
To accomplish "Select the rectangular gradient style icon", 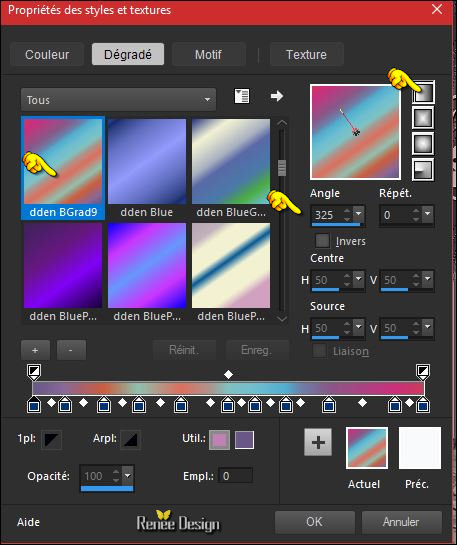I will [423, 118].
